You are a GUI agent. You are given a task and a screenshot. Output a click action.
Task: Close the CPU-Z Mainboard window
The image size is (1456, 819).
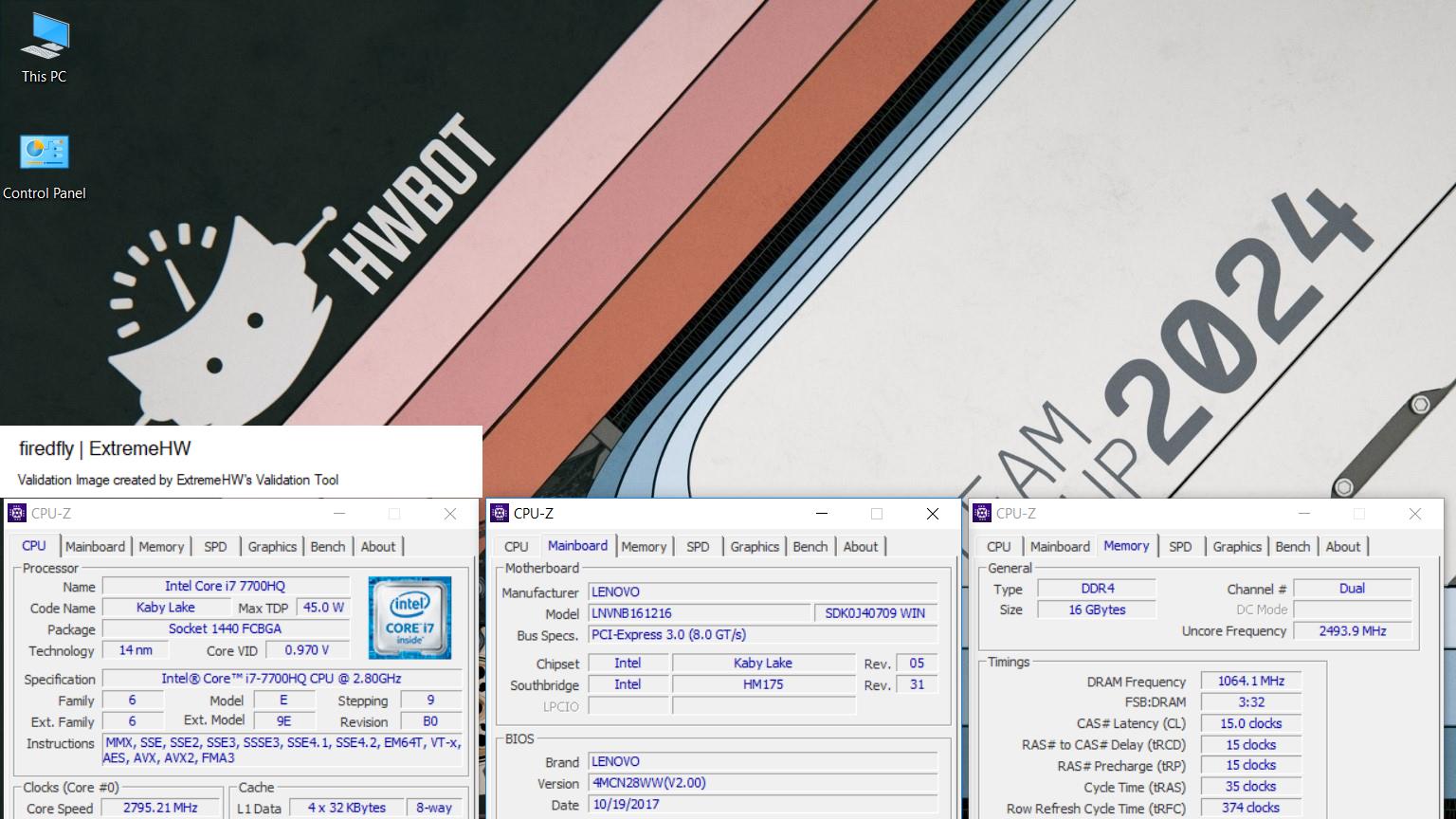click(x=933, y=514)
